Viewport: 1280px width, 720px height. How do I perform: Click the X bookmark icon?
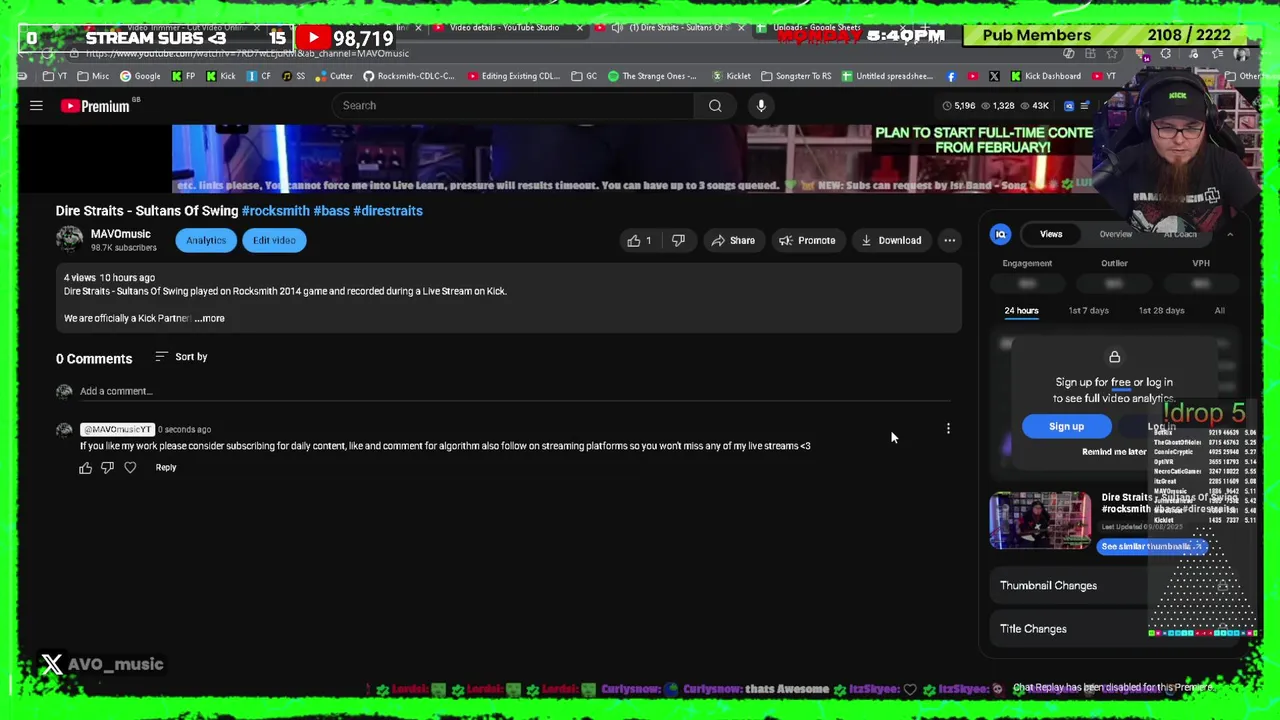pos(994,76)
